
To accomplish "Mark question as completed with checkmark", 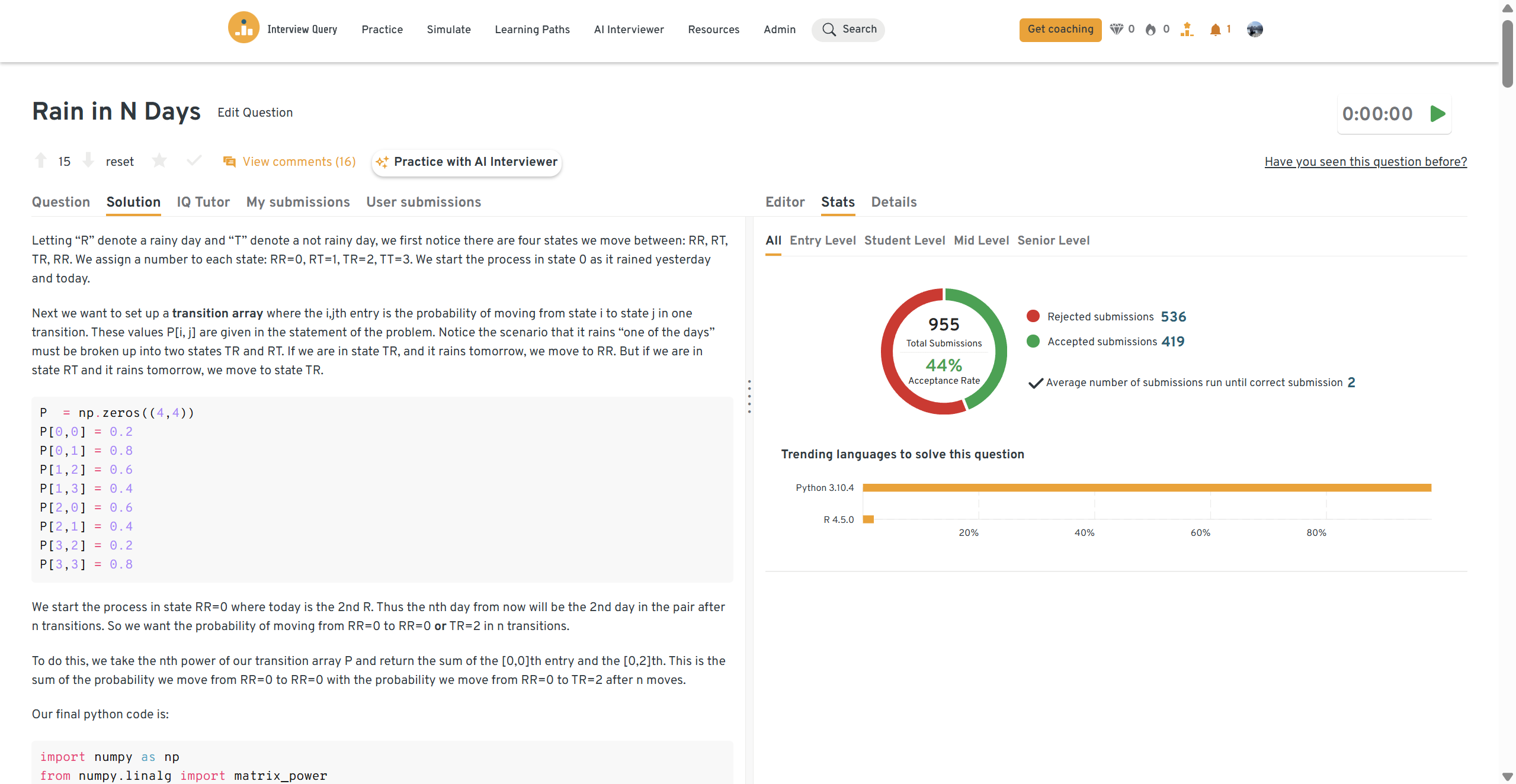I will click(x=194, y=160).
